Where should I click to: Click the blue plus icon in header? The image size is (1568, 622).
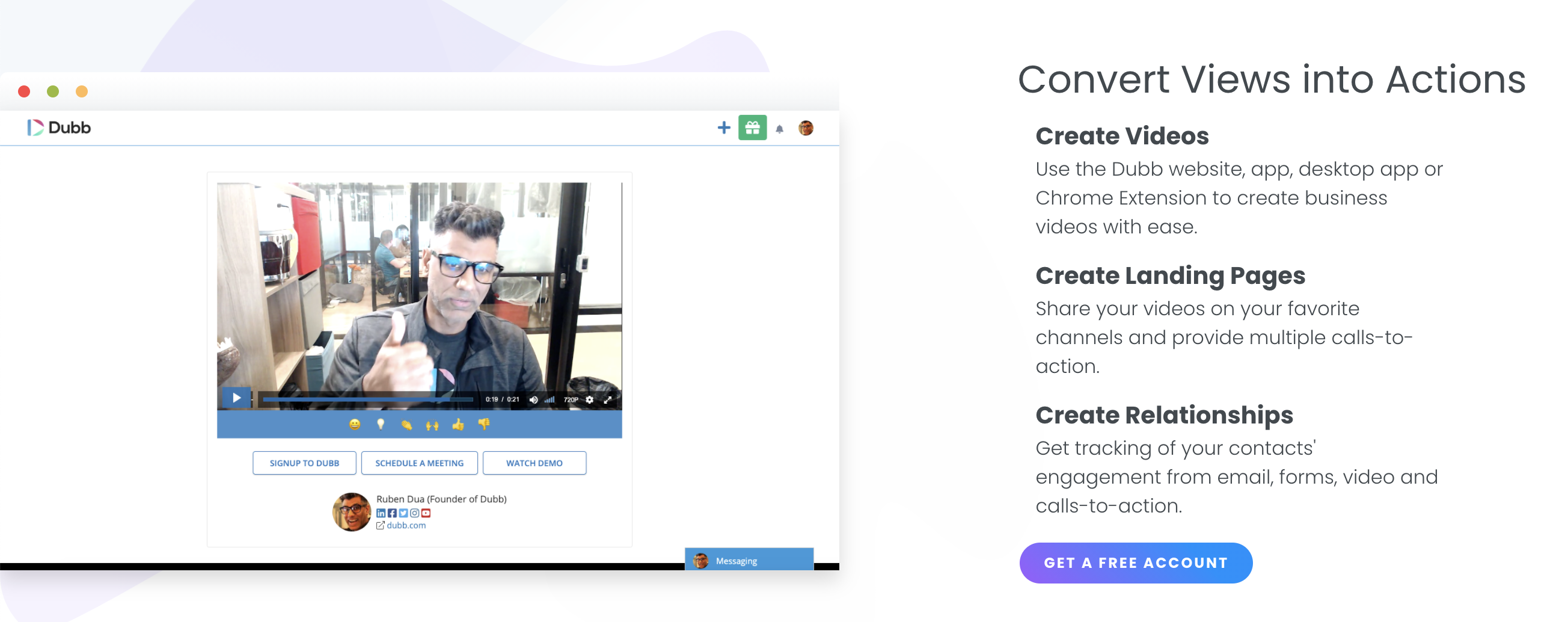(x=723, y=128)
